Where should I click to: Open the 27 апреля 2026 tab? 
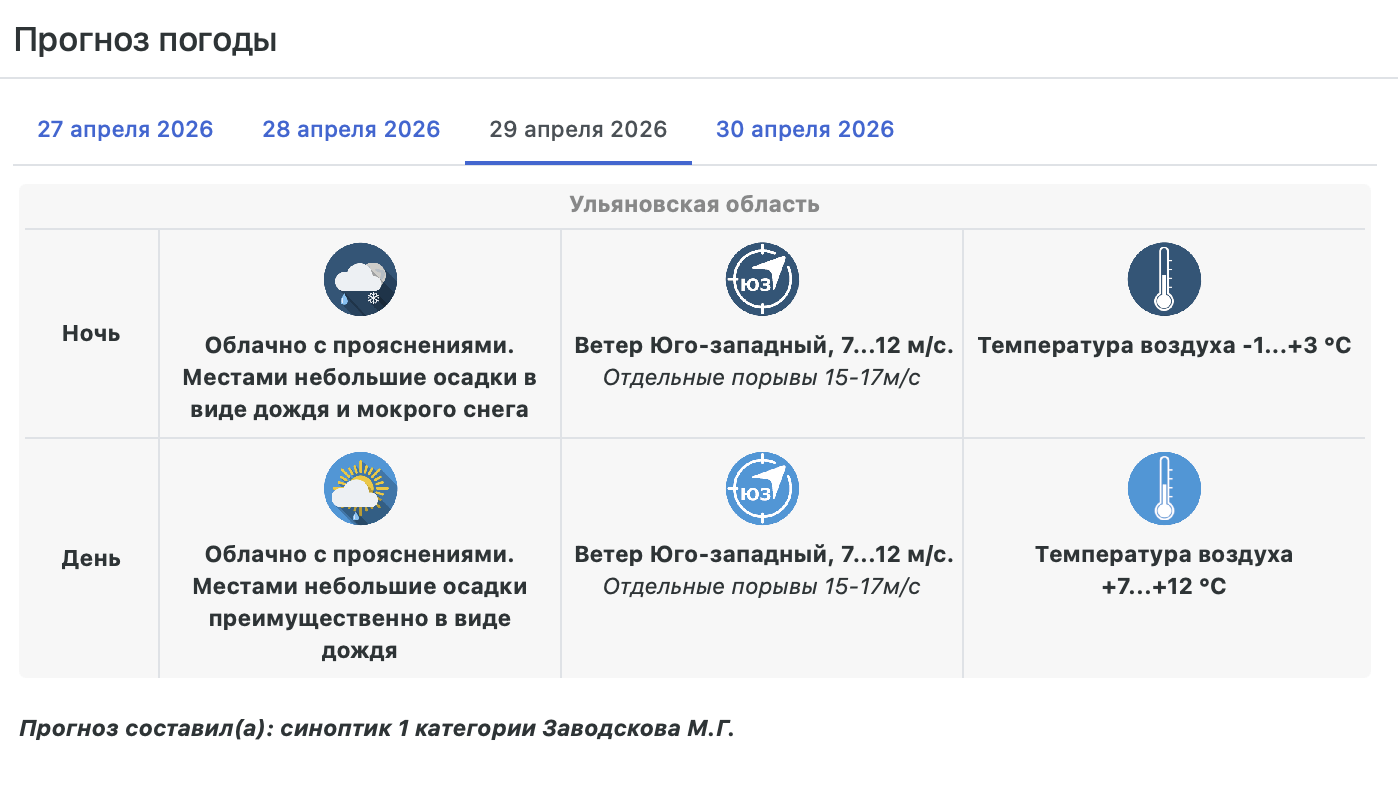[x=125, y=130]
